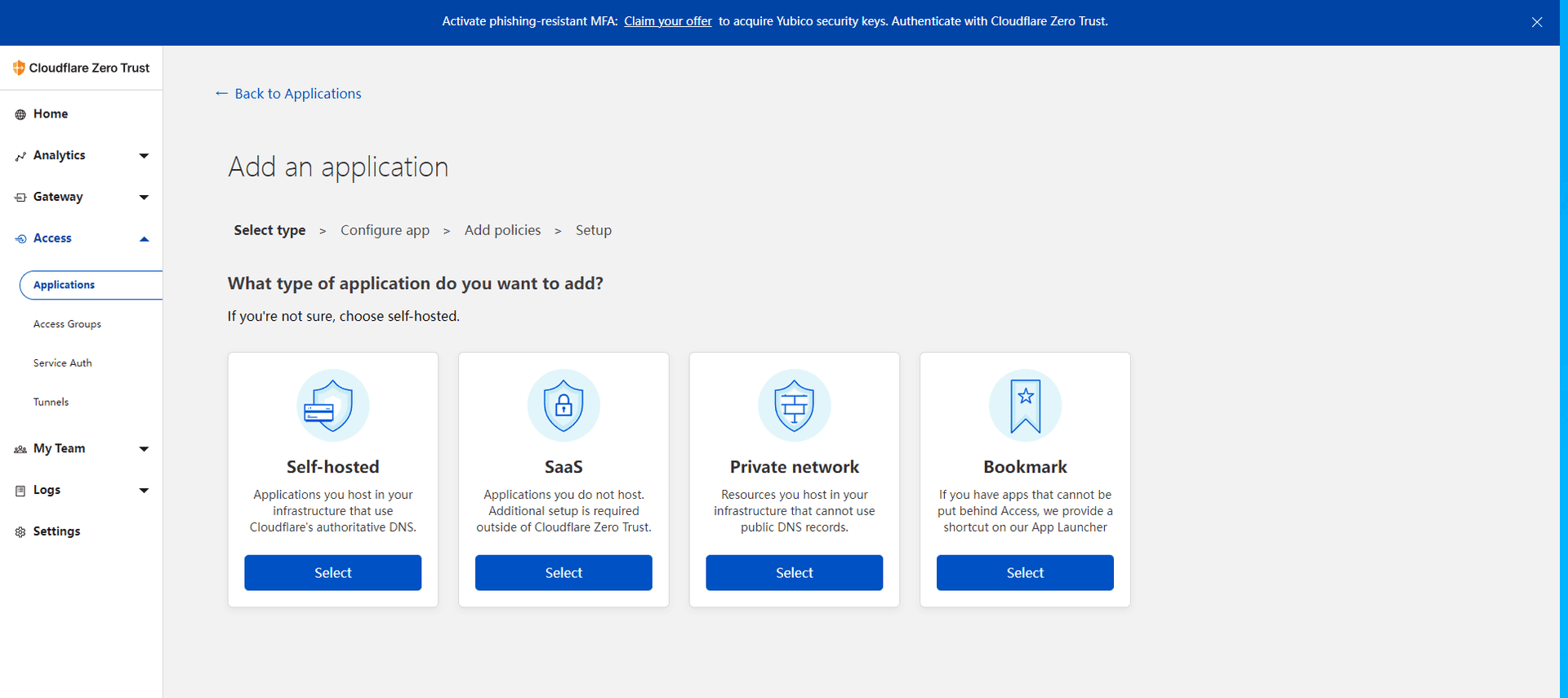1568x698 pixels.
Task: Click the Bookmark description text
Action: (x=1025, y=511)
